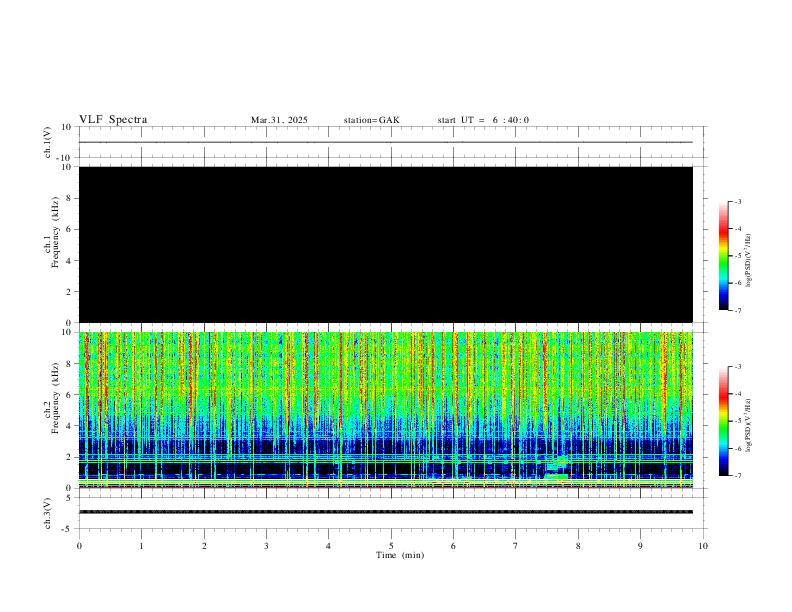Click the "8" kHz tick on ch.2 axis
The height and width of the screenshot is (612, 792).
click(70, 364)
